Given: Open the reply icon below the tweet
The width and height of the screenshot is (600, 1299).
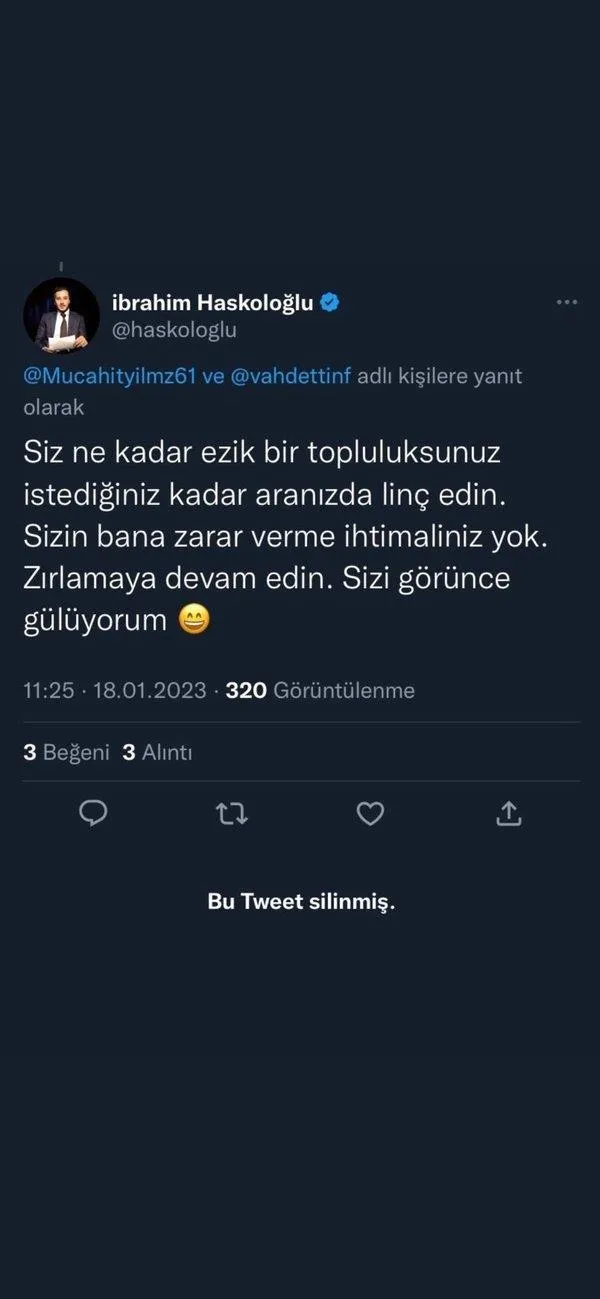Looking at the screenshot, I should tap(93, 814).
